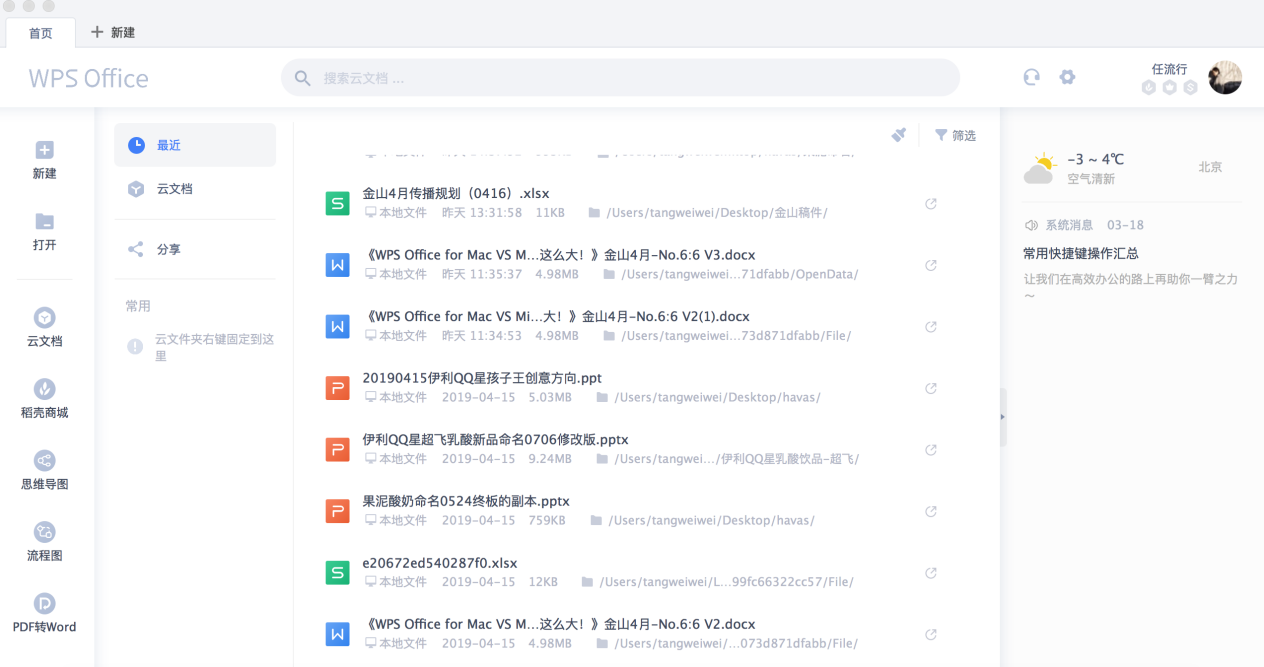
Task: Click the weather cloud icon
Action: click(x=1040, y=169)
